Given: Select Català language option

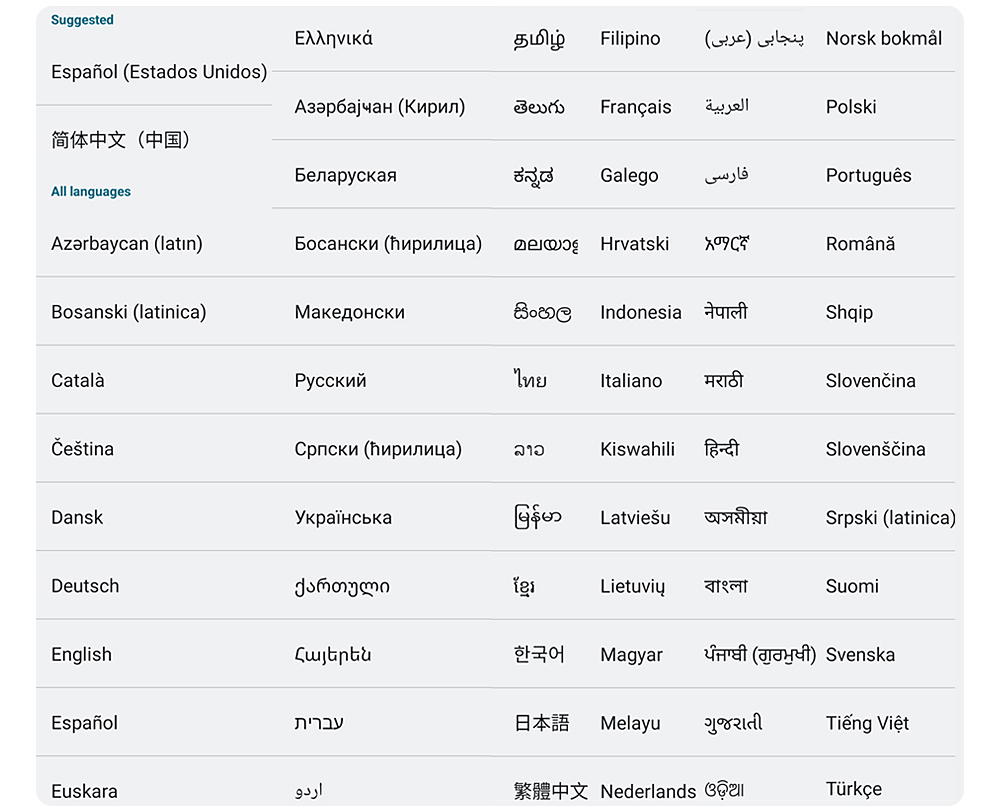Looking at the screenshot, I should 78,381.
